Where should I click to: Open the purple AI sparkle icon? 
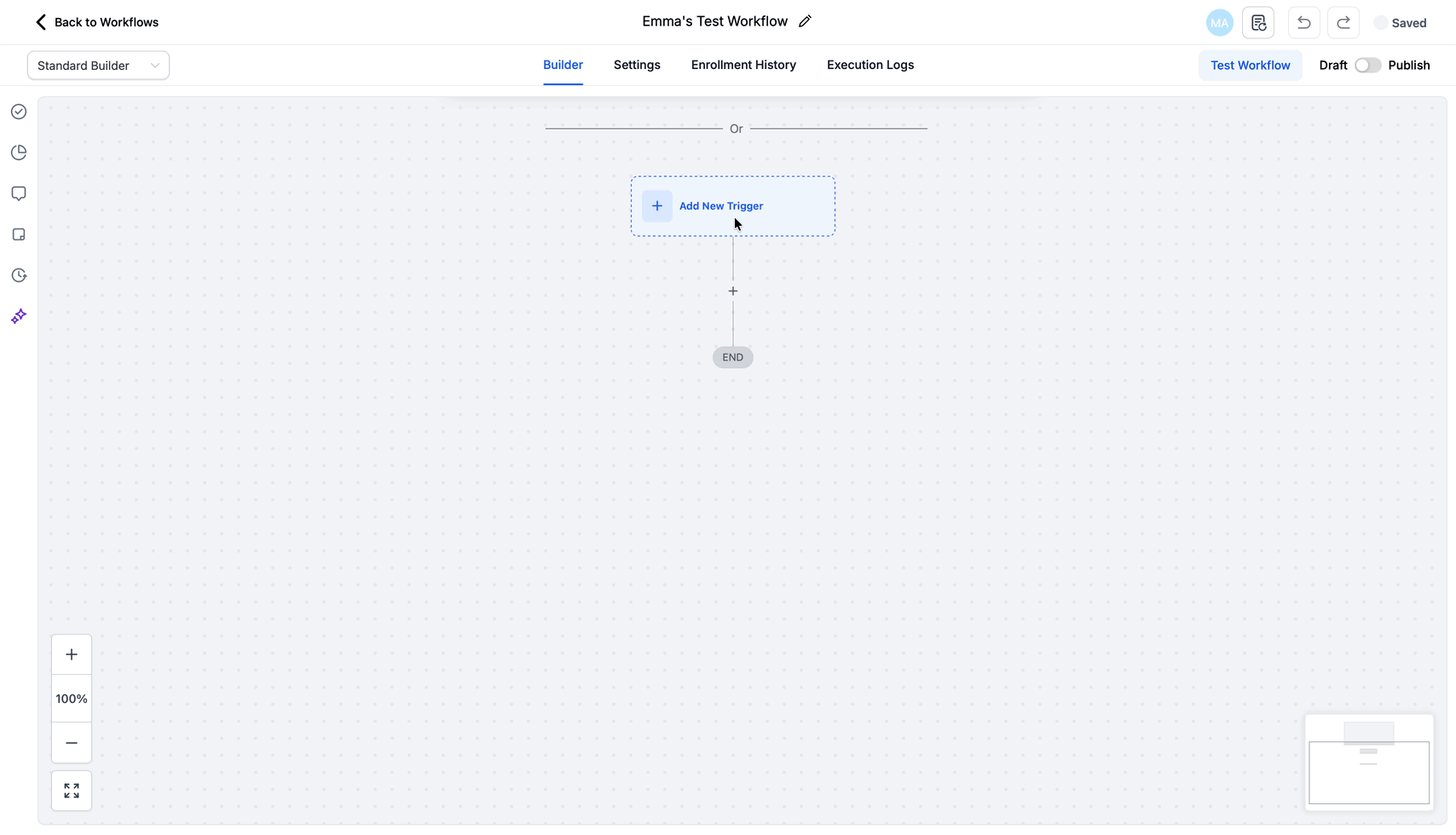point(19,316)
